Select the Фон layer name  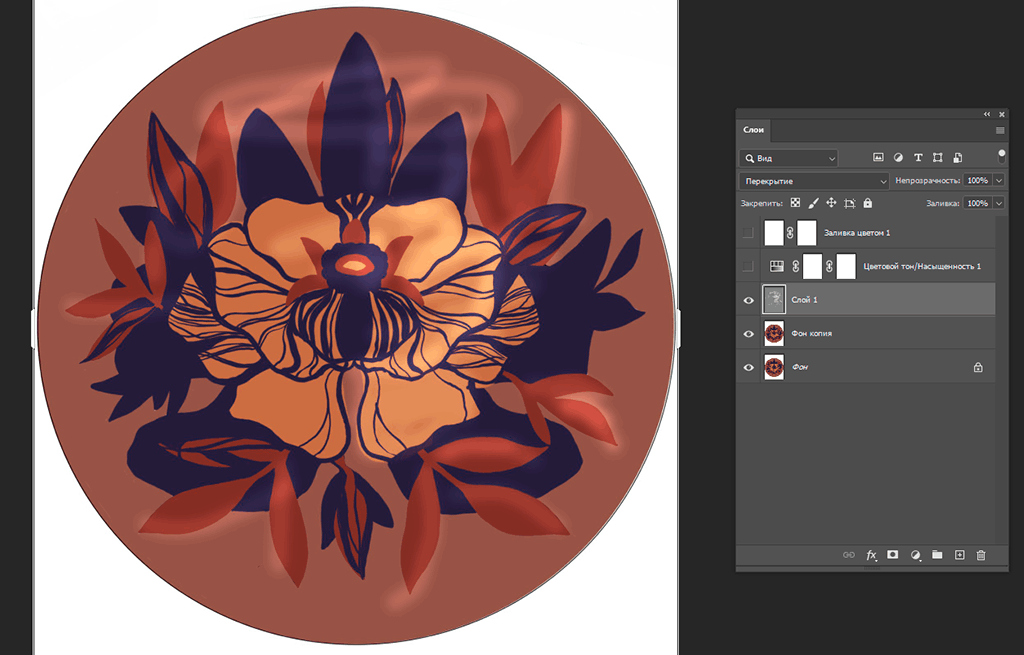[800, 367]
